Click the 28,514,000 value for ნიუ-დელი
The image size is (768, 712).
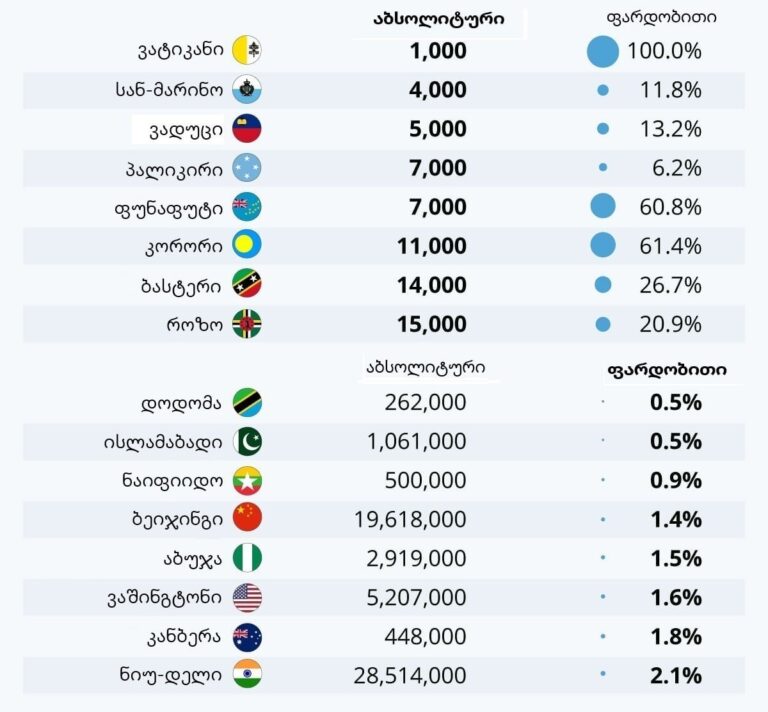(410, 675)
